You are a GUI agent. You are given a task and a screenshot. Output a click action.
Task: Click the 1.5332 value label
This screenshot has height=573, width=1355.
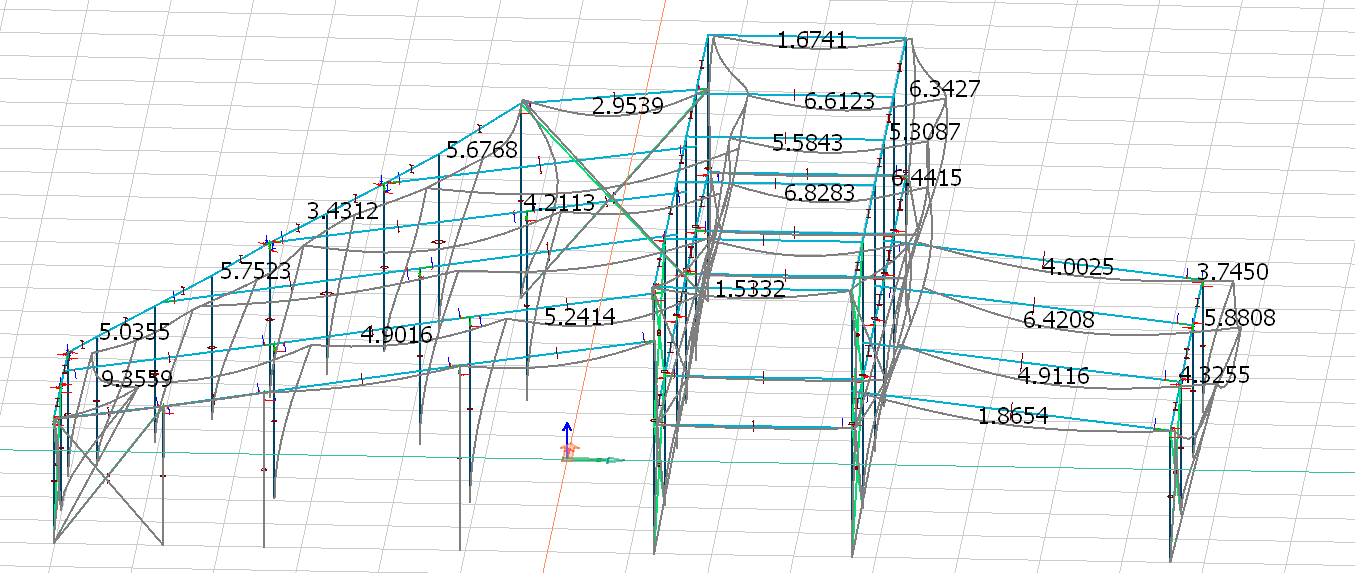pyautogui.click(x=750, y=289)
